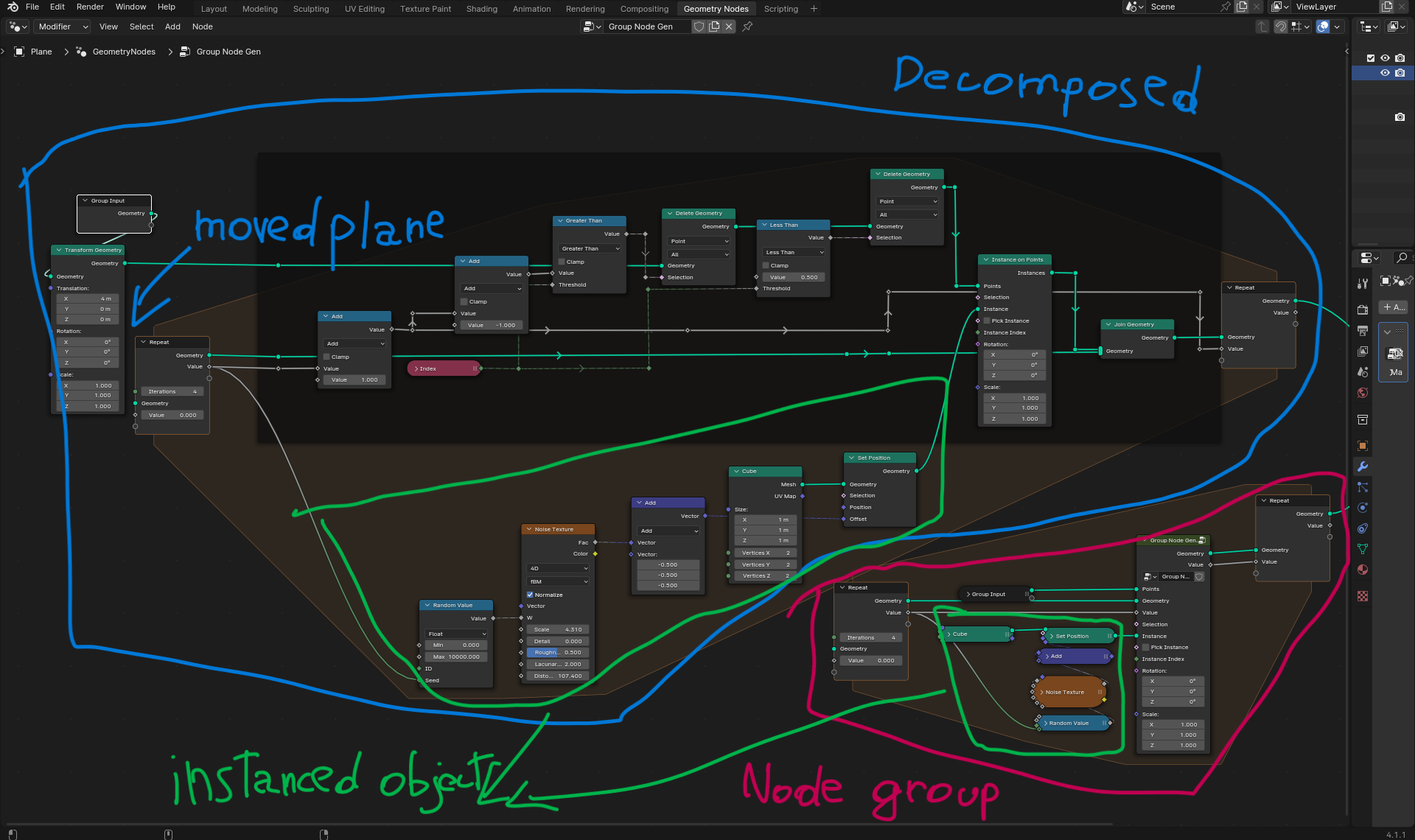Viewport: 1415px width, 840px height.
Task: Toggle fake user shield for Group Node Gen
Action: (699, 27)
